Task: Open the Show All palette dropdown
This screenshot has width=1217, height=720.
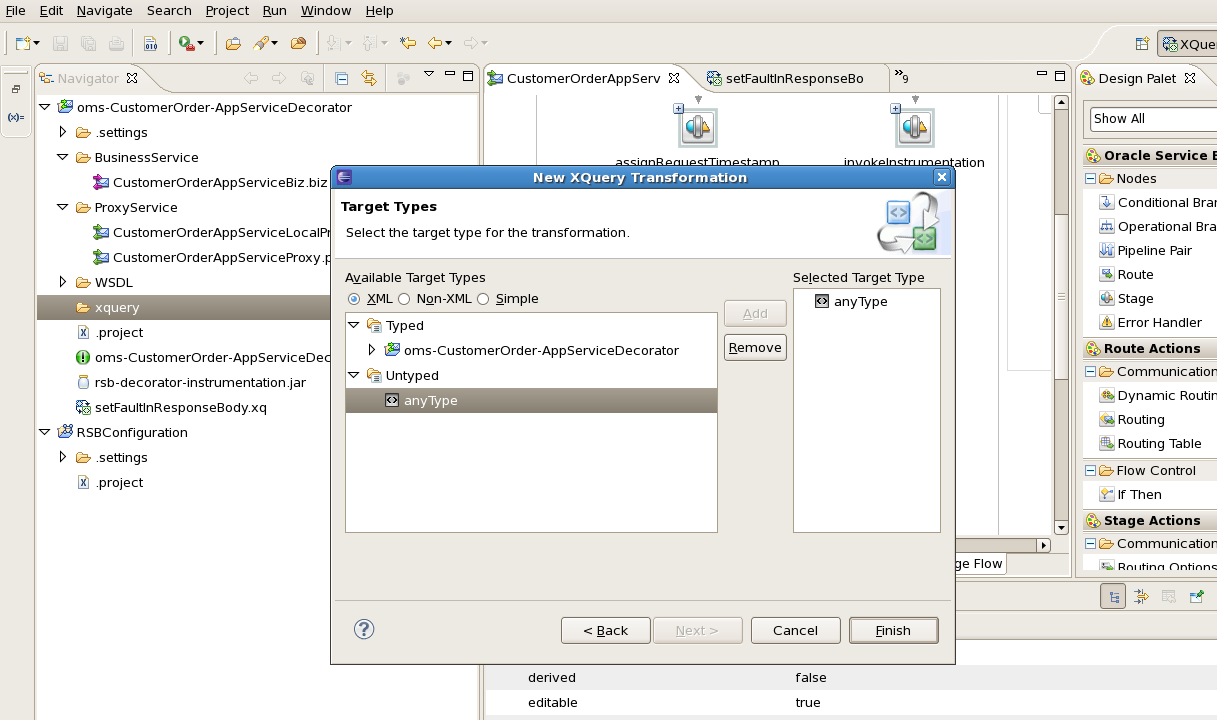Action: click(x=1153, y=118)
